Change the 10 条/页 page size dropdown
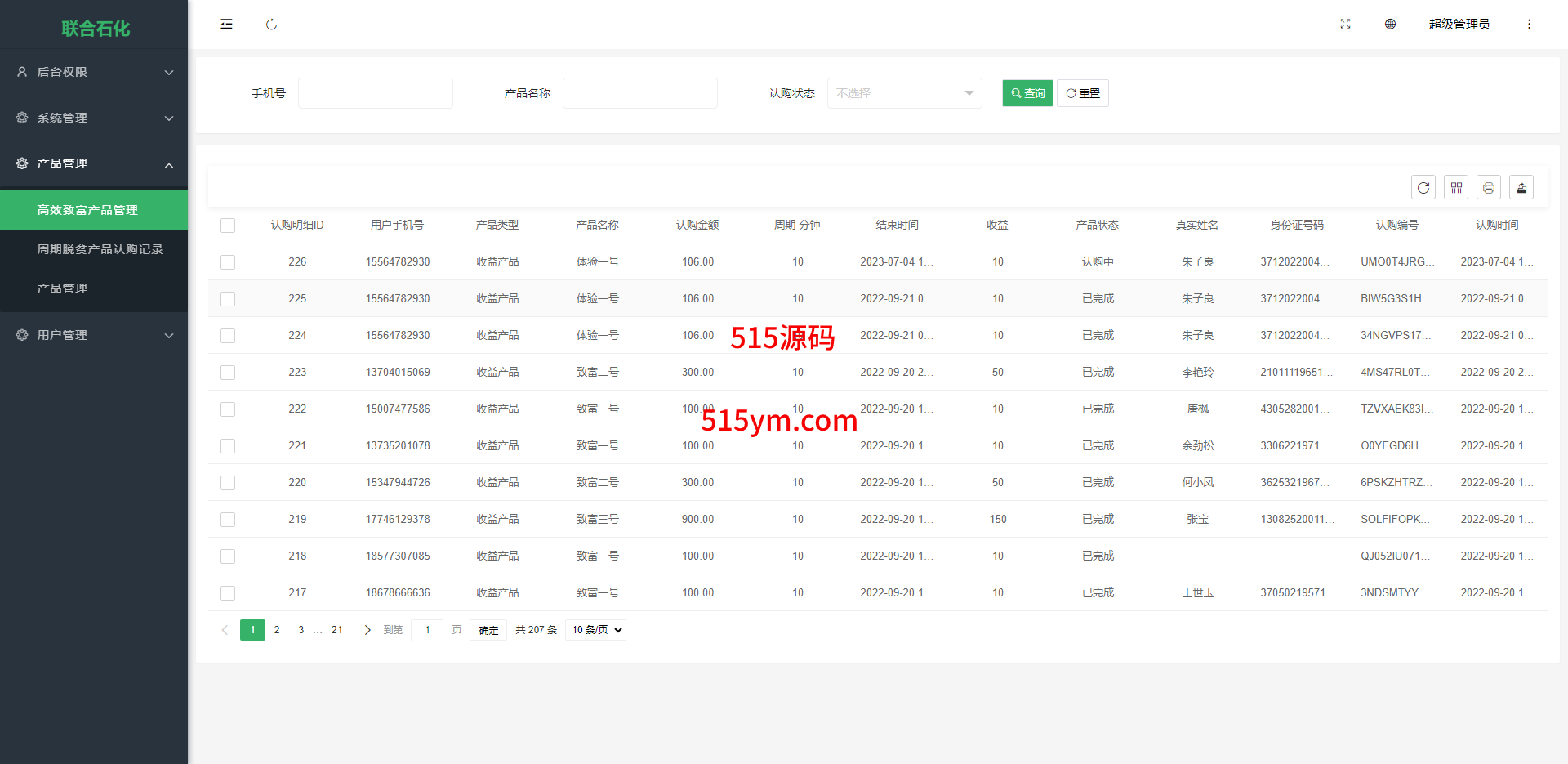The image size is (1568, 764). point(596,630)
